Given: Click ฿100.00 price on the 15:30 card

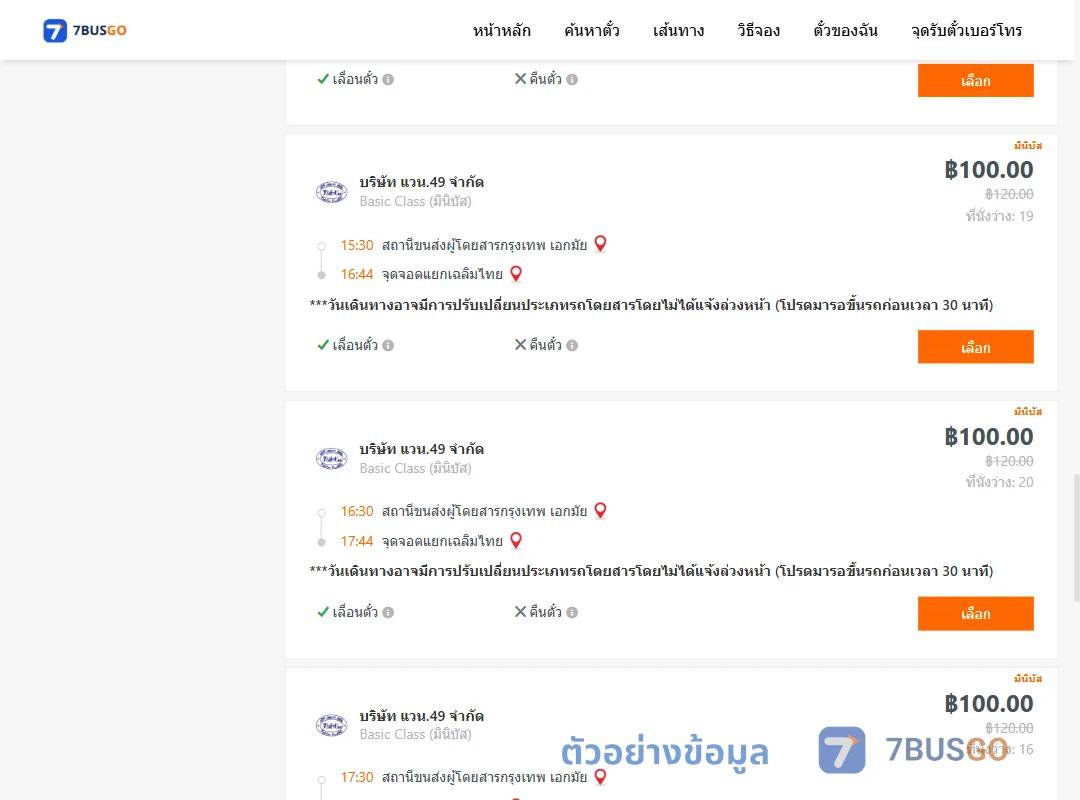Looking at the screenshot, I should click(x=988, y=170).
